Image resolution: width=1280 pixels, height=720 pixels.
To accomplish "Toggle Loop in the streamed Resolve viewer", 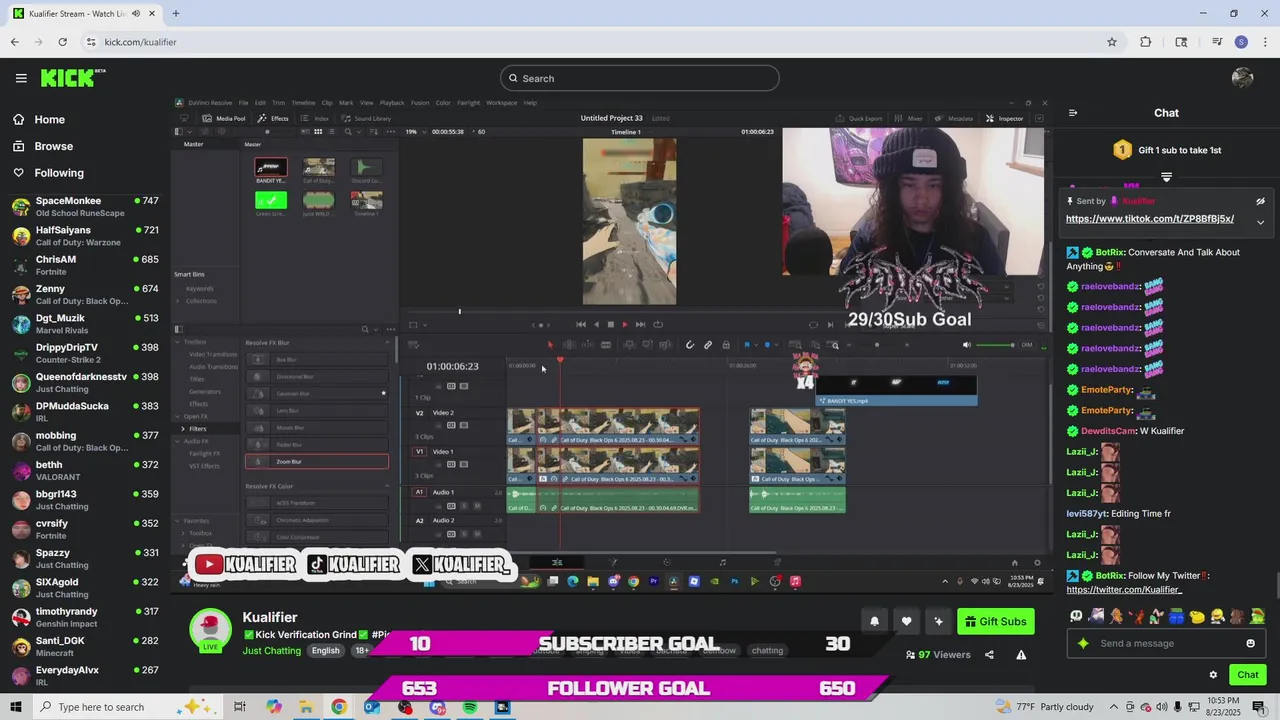I will (657, 324).
